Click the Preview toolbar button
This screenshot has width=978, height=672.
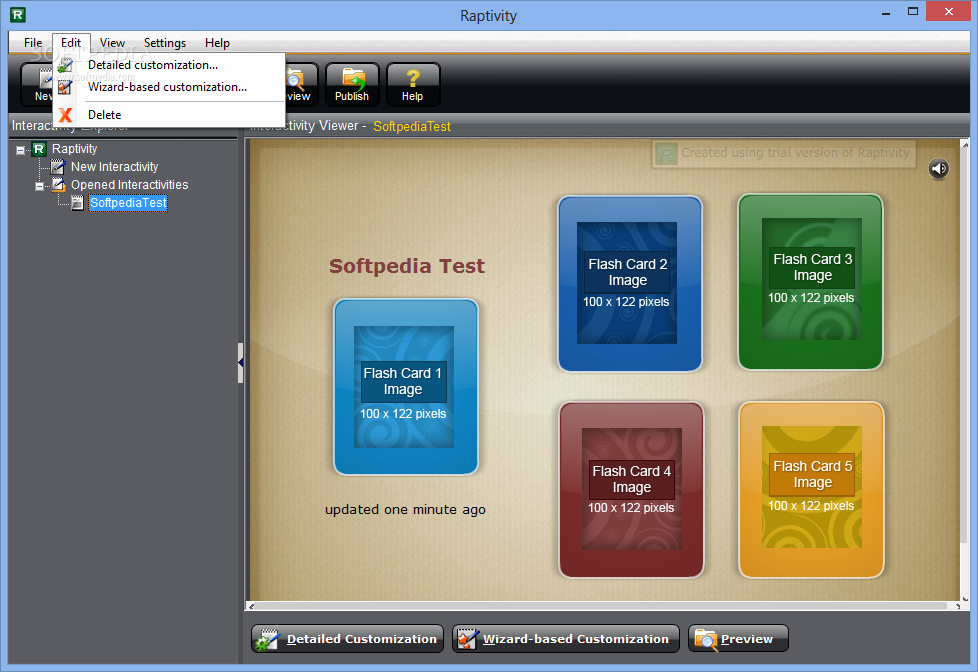302,84
